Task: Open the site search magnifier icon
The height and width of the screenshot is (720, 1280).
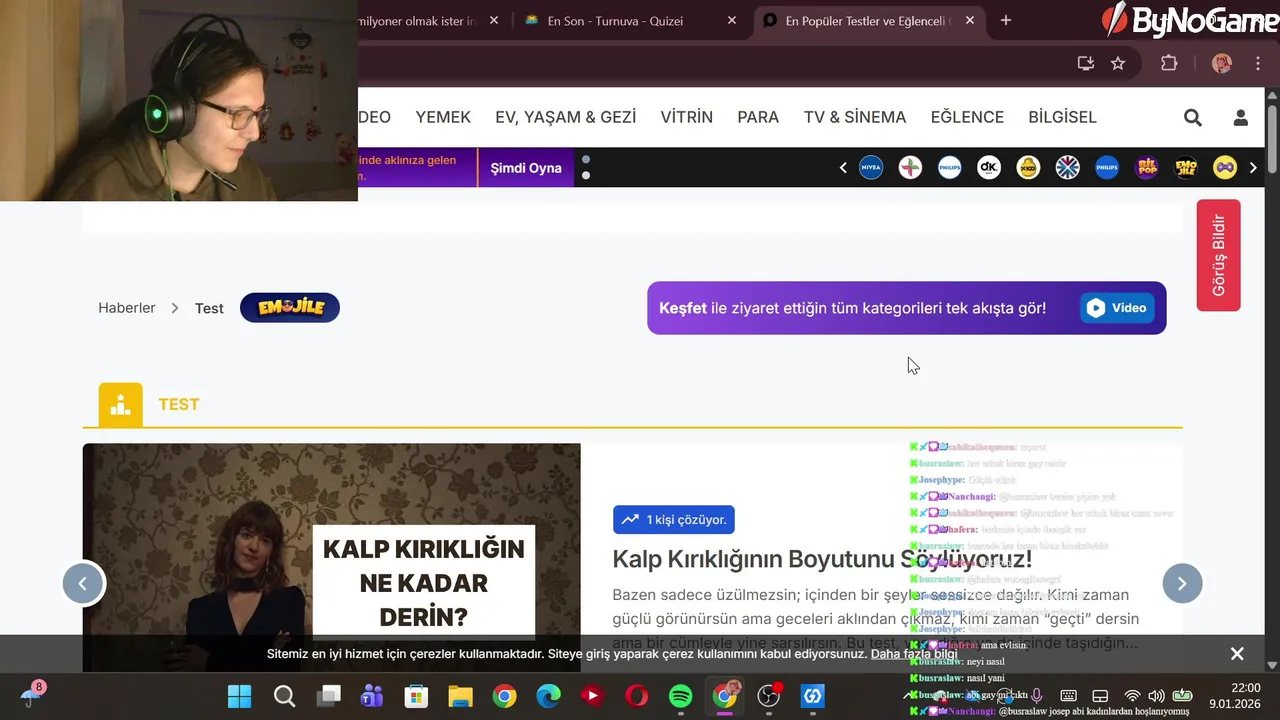Action: [x=1192, y=118]
